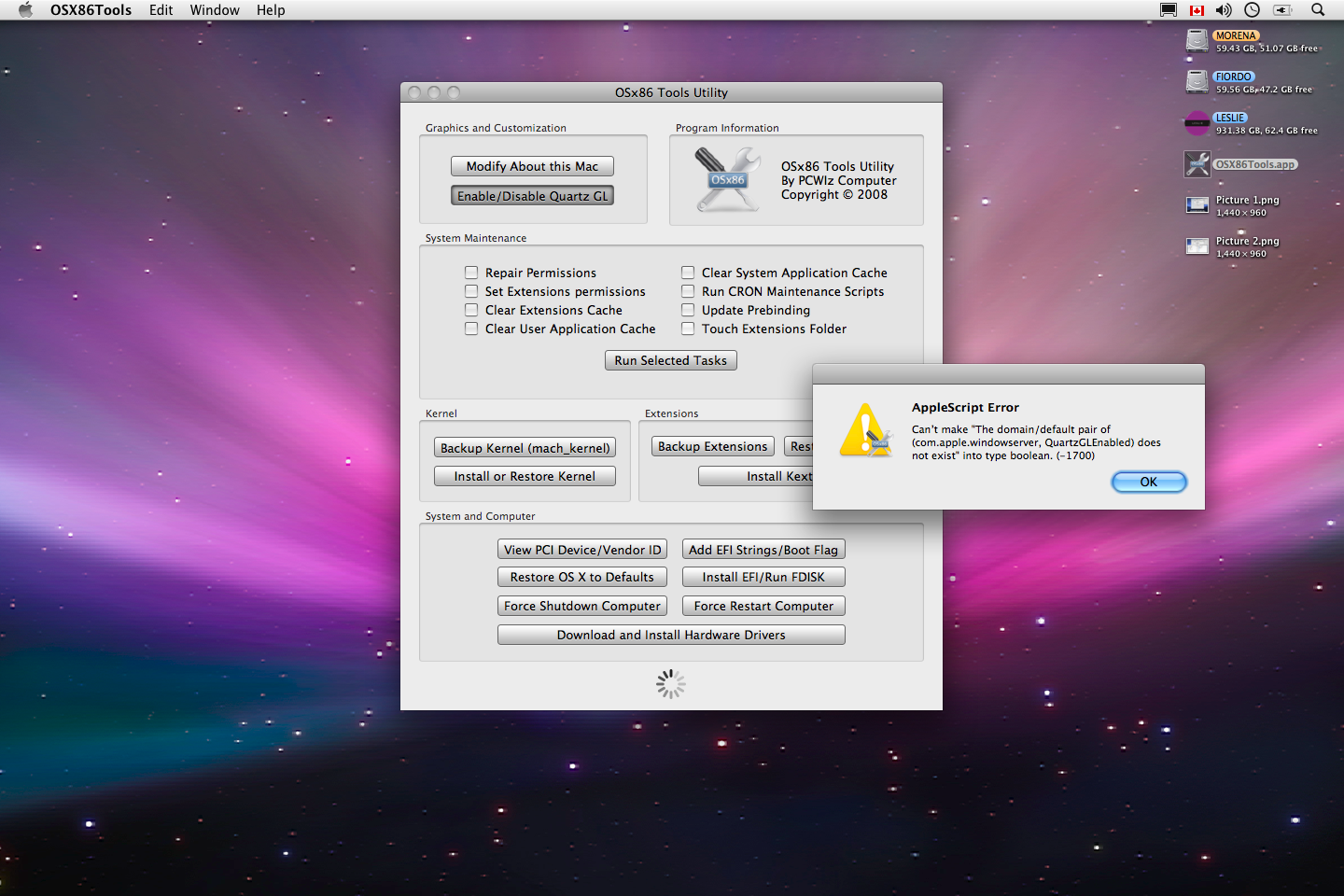Open the Help menu

[271, 10]
